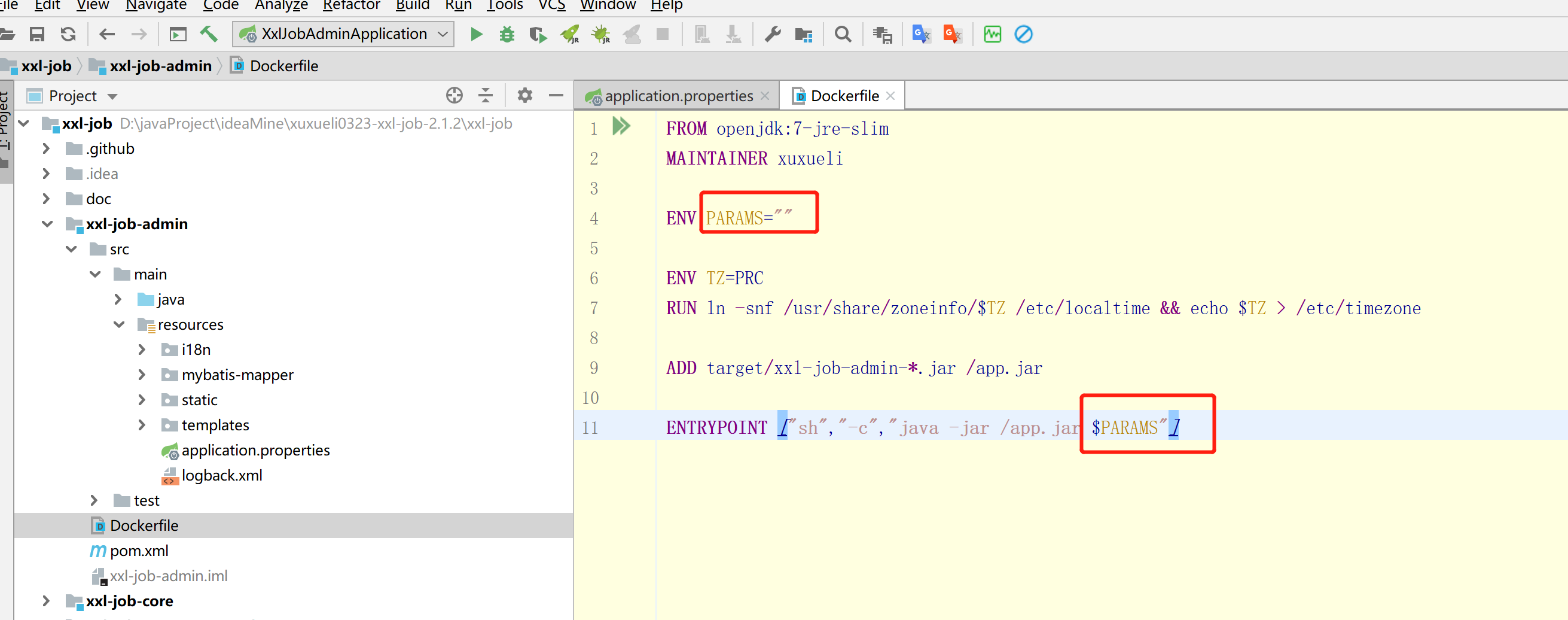Expand the i18n folder
The height and width of the screenshot is (620, 1568).
(x=142, y=349)
